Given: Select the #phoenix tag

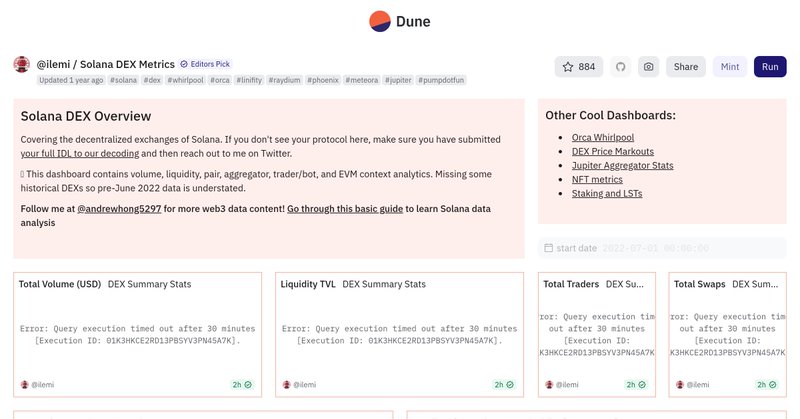Looking at the screenshot, I should pos(322,80).
